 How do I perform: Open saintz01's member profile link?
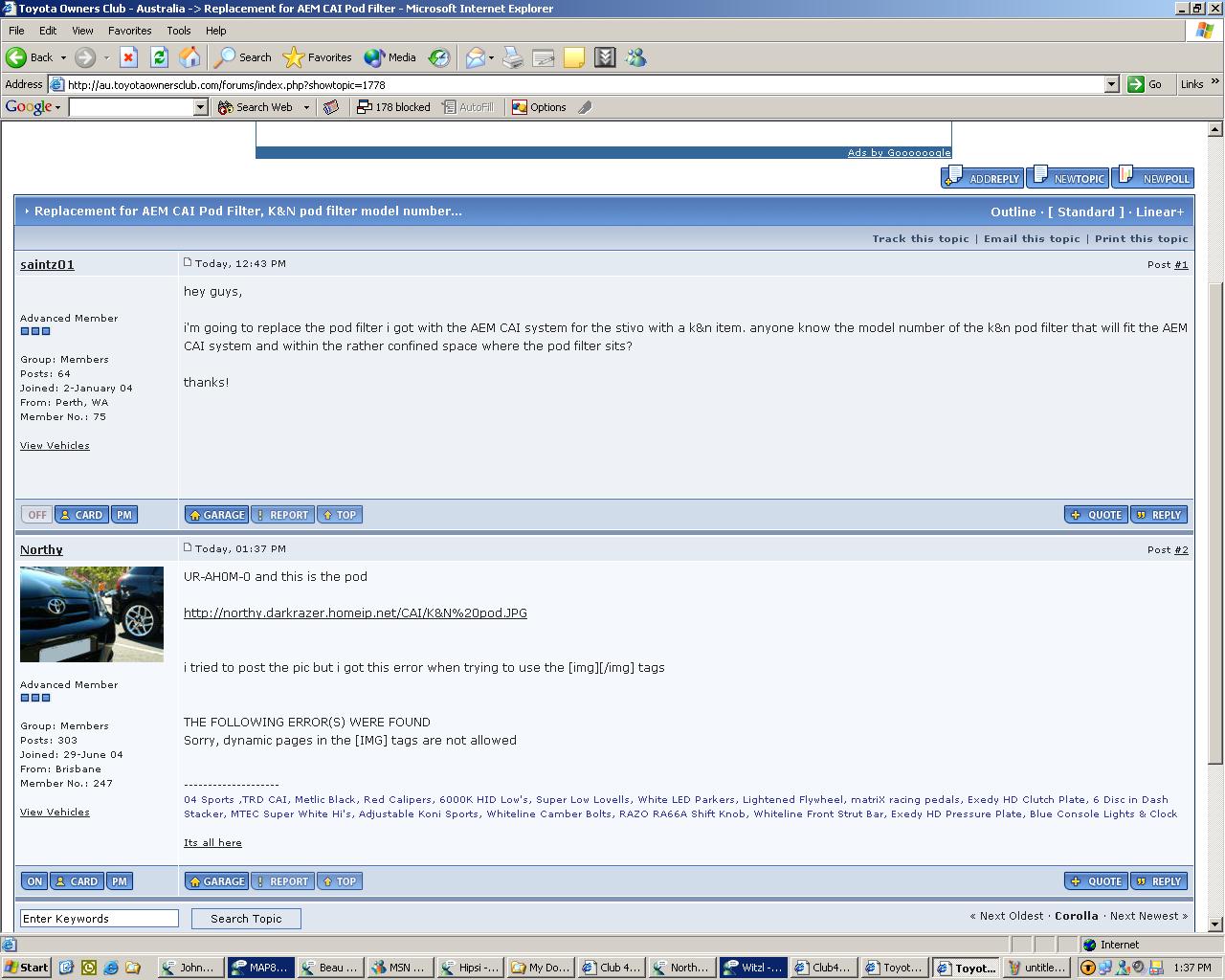tap(47, 264)
